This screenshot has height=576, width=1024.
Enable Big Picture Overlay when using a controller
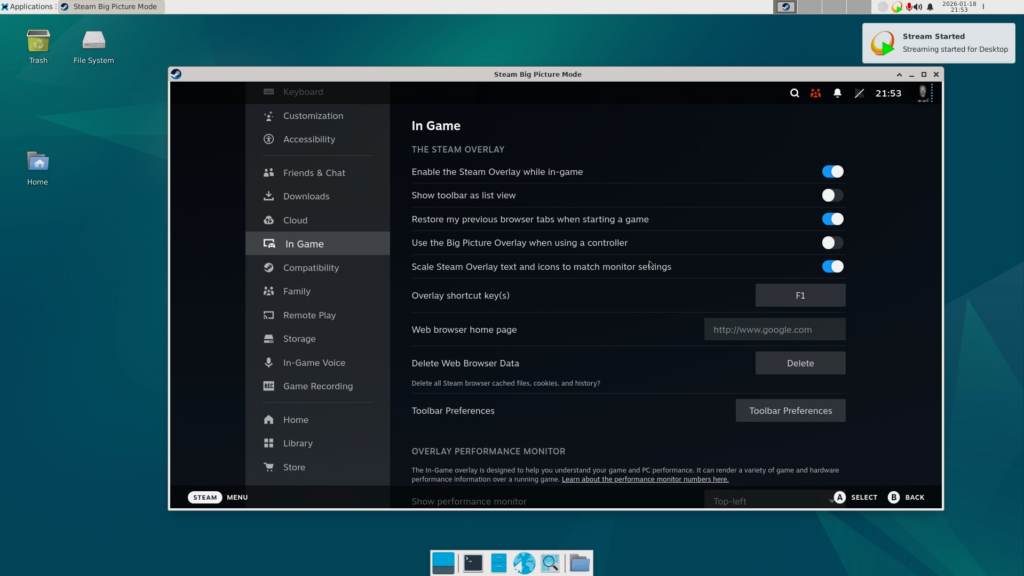pos(833,243)
